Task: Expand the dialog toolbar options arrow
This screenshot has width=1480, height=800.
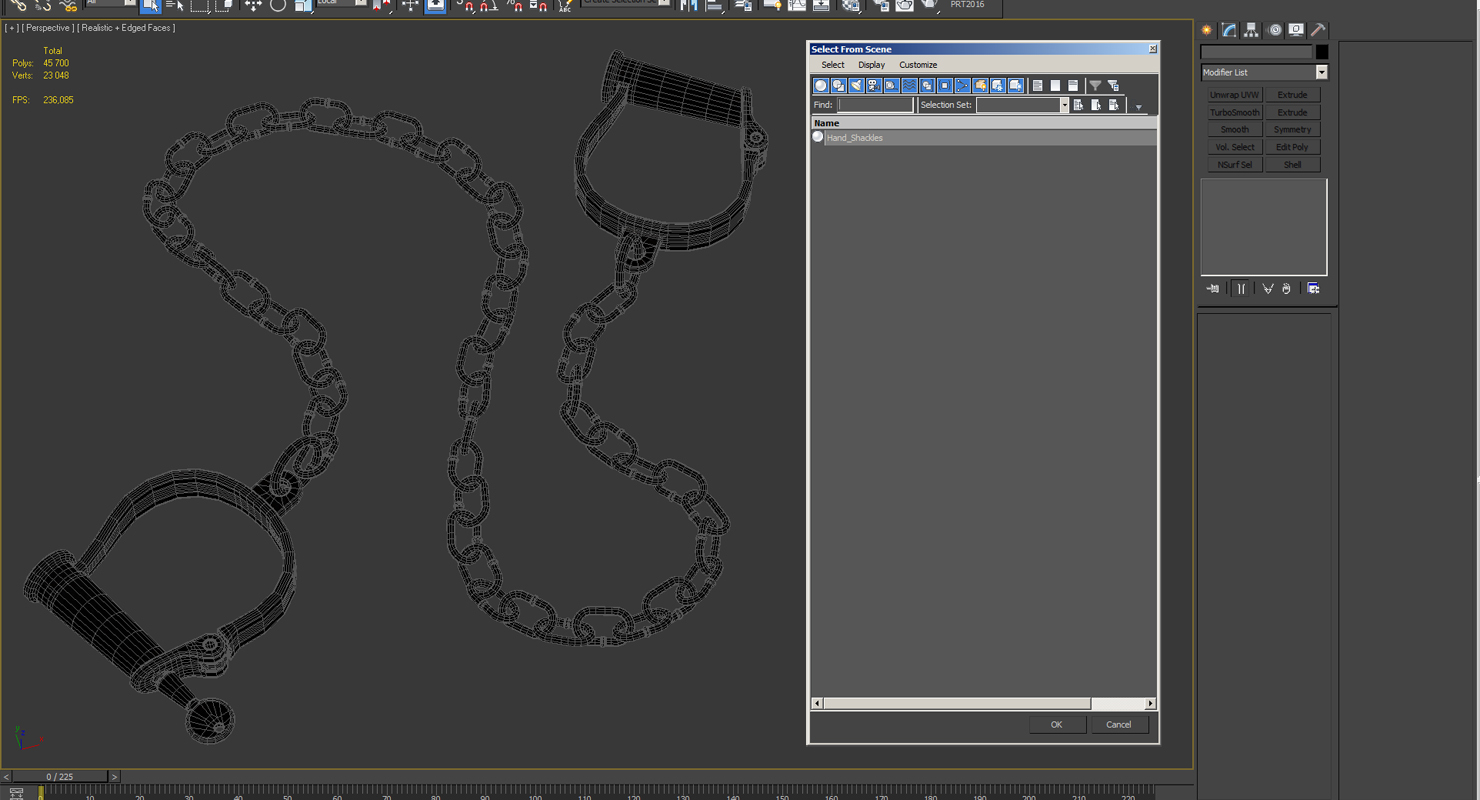Action: pos(1138,107)
